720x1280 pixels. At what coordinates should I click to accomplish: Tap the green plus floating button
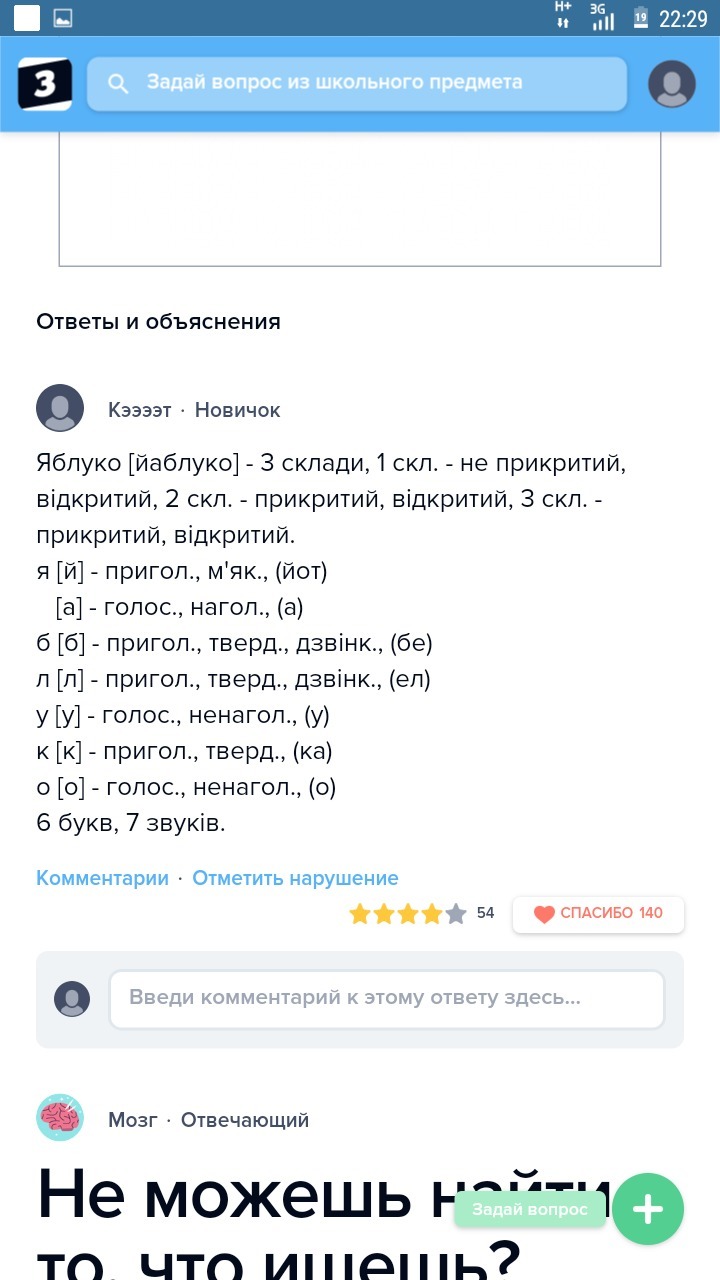pos(647,1209)
